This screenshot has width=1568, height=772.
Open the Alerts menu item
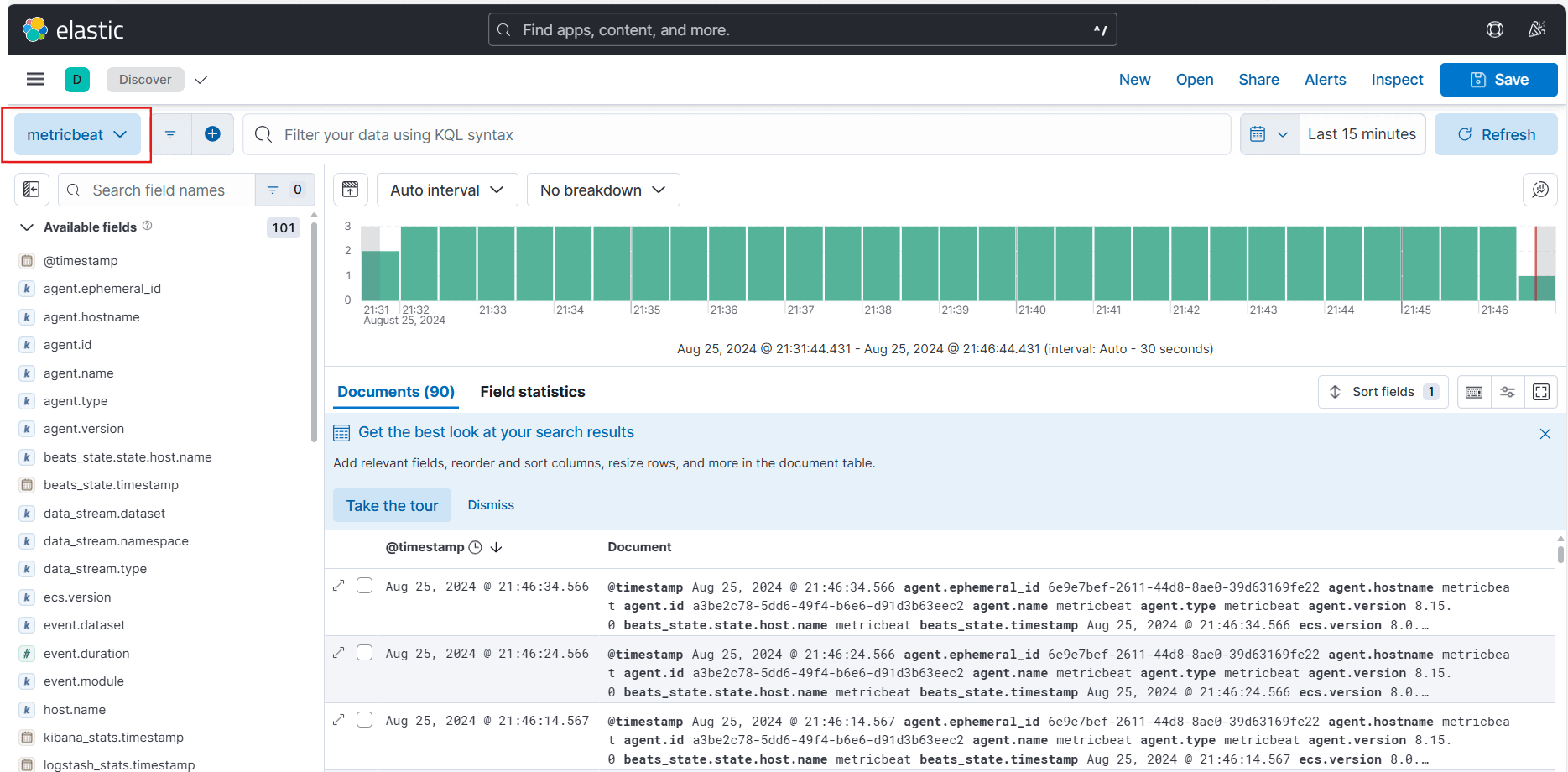(x=1325, y=79)
